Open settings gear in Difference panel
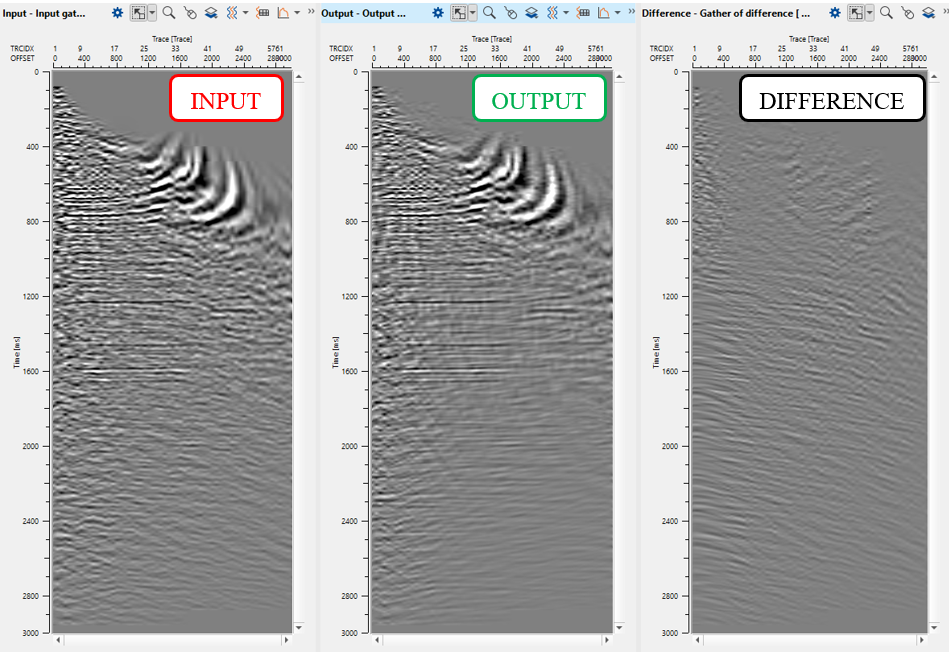This screenshot has width=949, height=652. (835, 13)
